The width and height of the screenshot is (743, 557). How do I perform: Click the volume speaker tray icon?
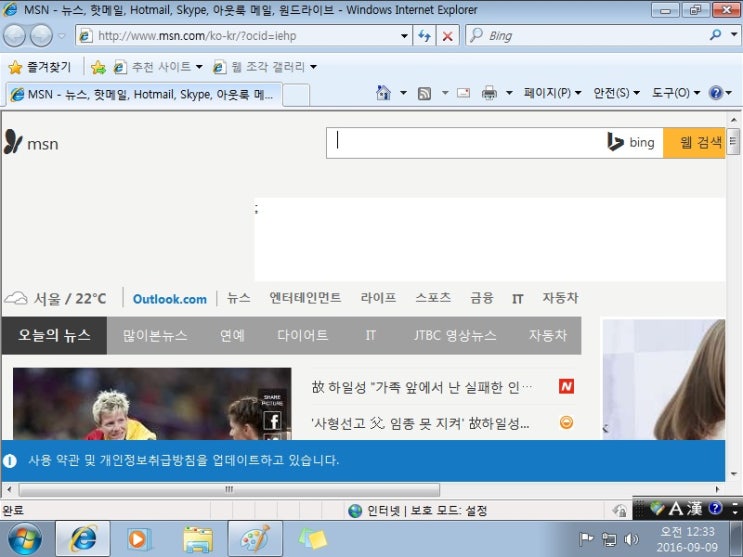[x=631, y=539]
